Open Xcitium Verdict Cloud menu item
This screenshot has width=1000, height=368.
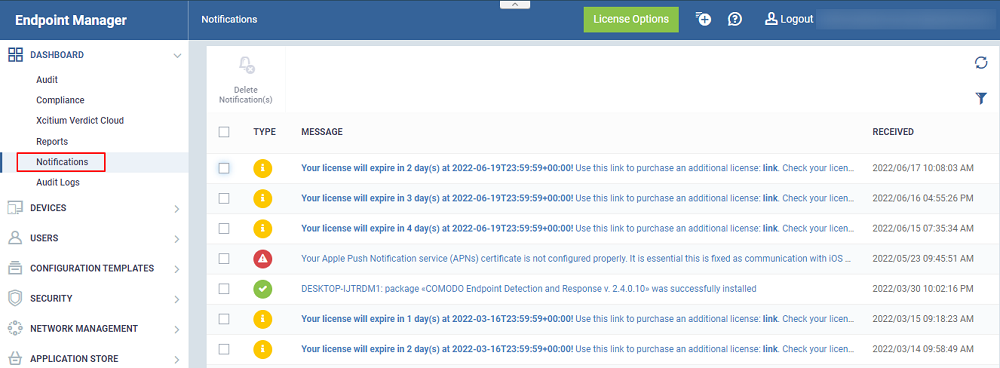click(x=80, y=121)
